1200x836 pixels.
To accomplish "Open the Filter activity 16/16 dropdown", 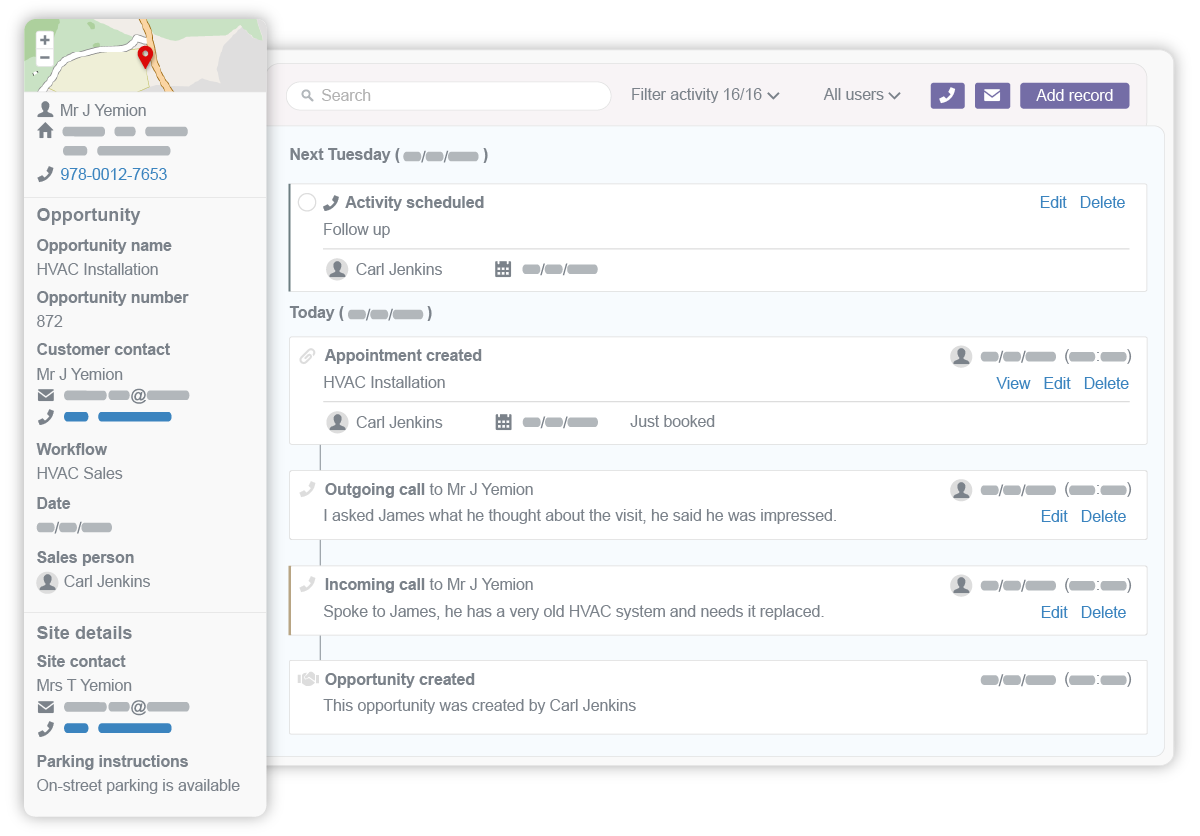I will [x=705, y=94].
